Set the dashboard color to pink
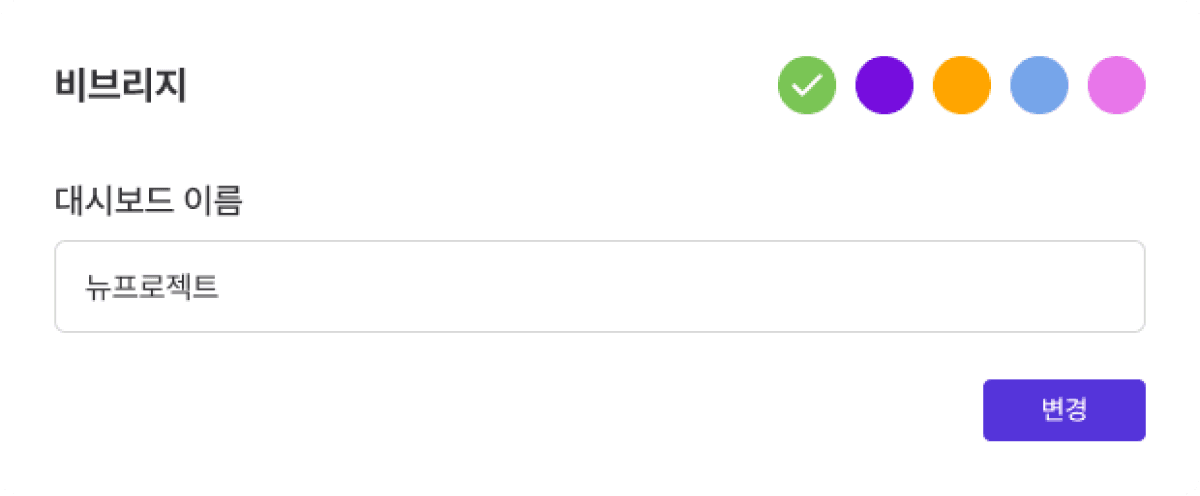Viewport: 1200px width, 496px height. 1116,85
